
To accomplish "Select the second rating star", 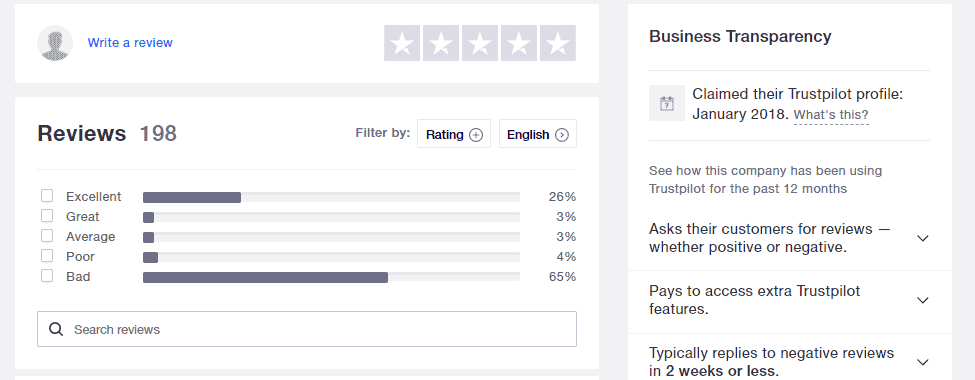I will tap(441, 43).
